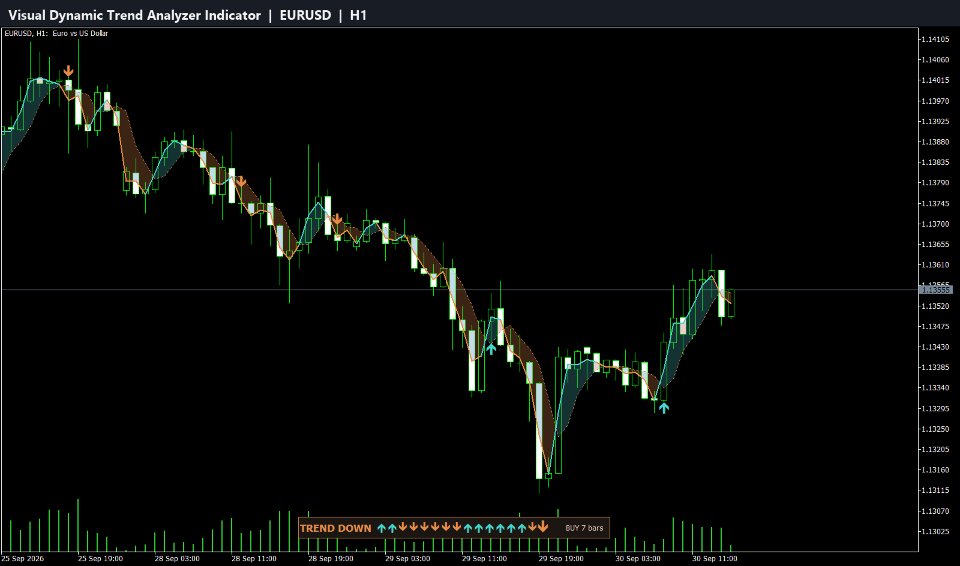
Task: Click the 1.13925 price scale label
Action: click(937, 121)
